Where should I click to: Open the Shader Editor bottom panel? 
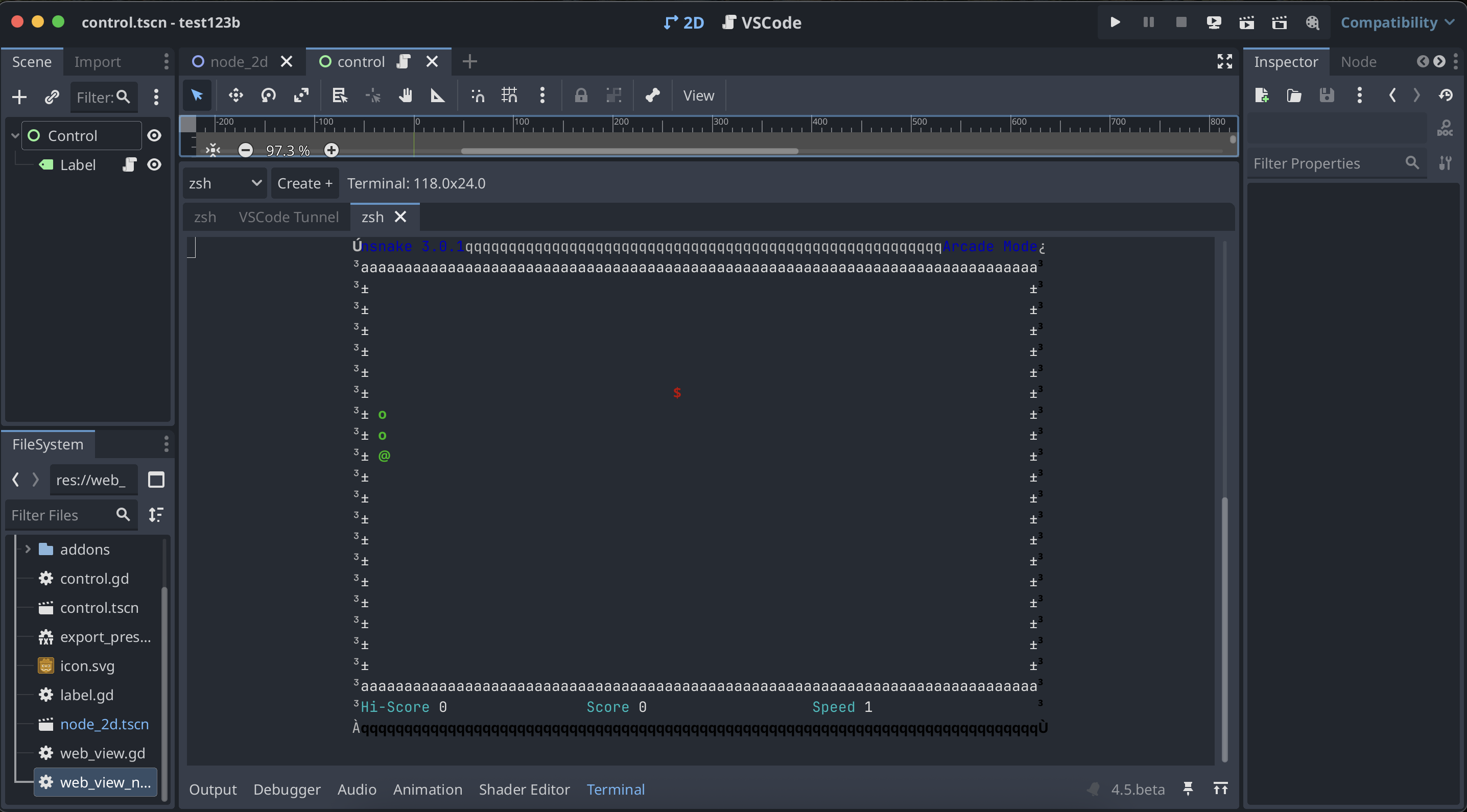pos(524,789)
